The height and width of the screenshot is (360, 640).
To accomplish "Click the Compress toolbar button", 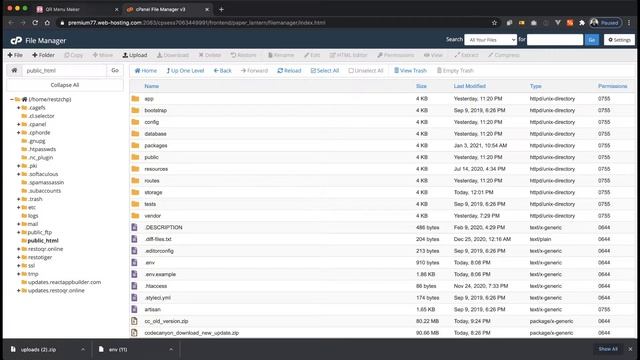I will click(504, 55).
